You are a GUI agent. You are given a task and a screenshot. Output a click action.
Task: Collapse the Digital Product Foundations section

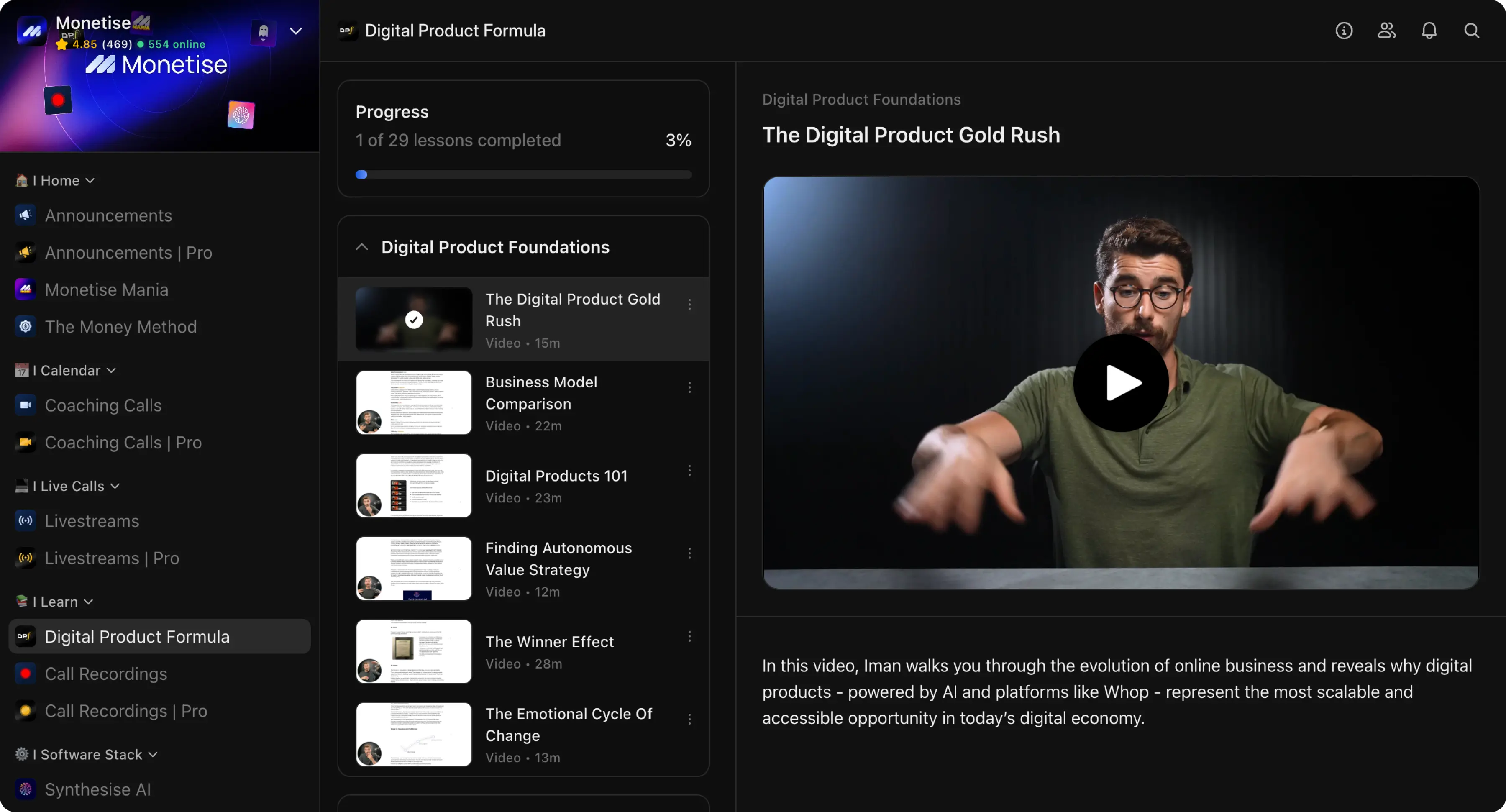click(362, 247)
